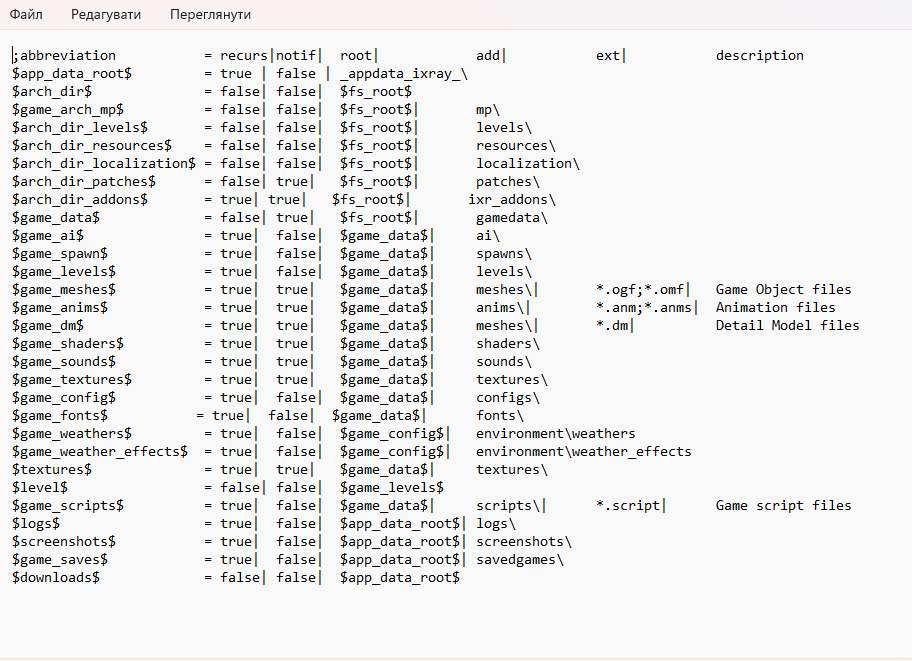This screenshot has width=912, height=661.
Task: Click the 'Game script files' description
Action: [783, 506]
